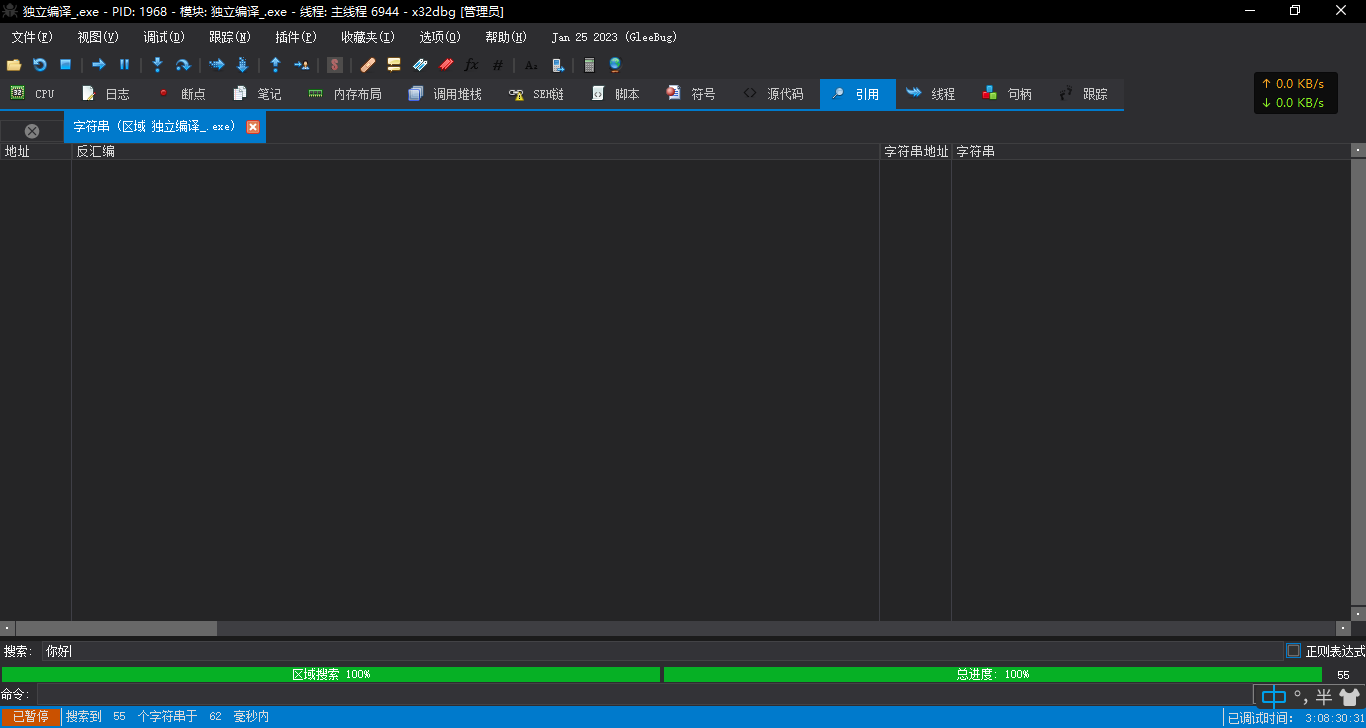Restart the debugged program via toolbar icon
Image resolution: width=1366 pixels, height=728 pixels.
(40, 65)
